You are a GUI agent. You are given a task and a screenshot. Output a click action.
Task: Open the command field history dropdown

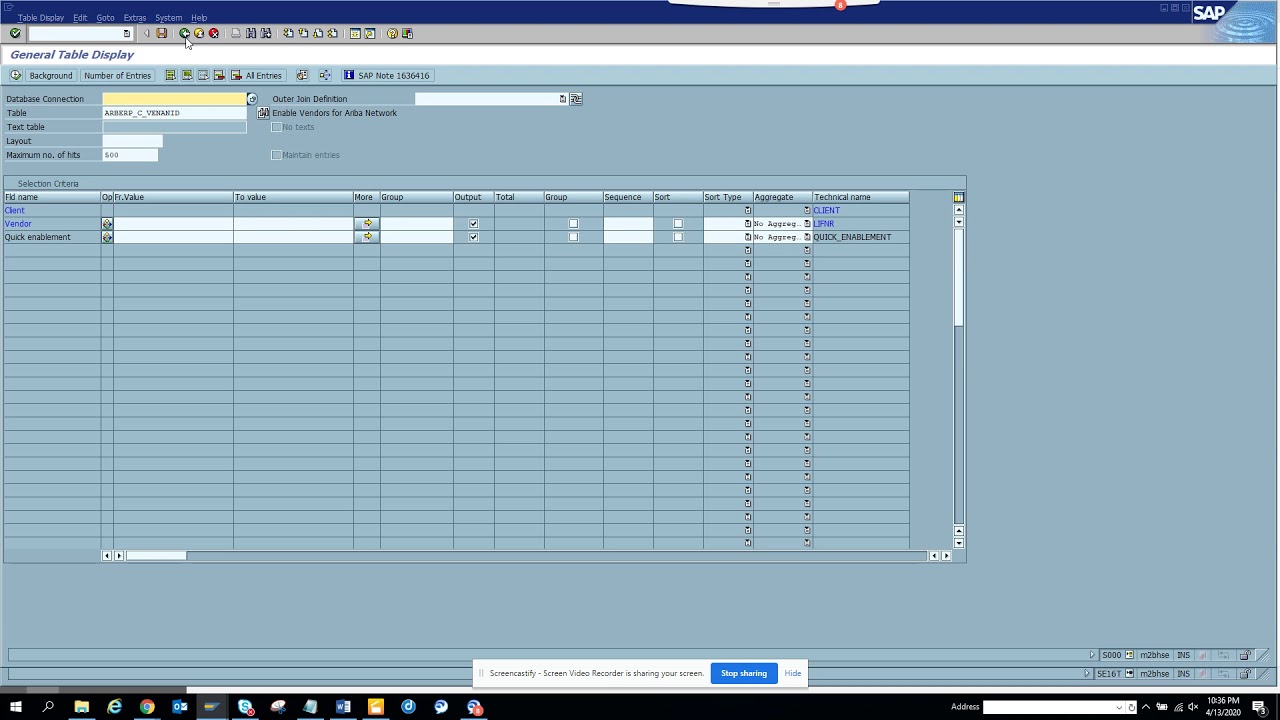click(126, 33)
